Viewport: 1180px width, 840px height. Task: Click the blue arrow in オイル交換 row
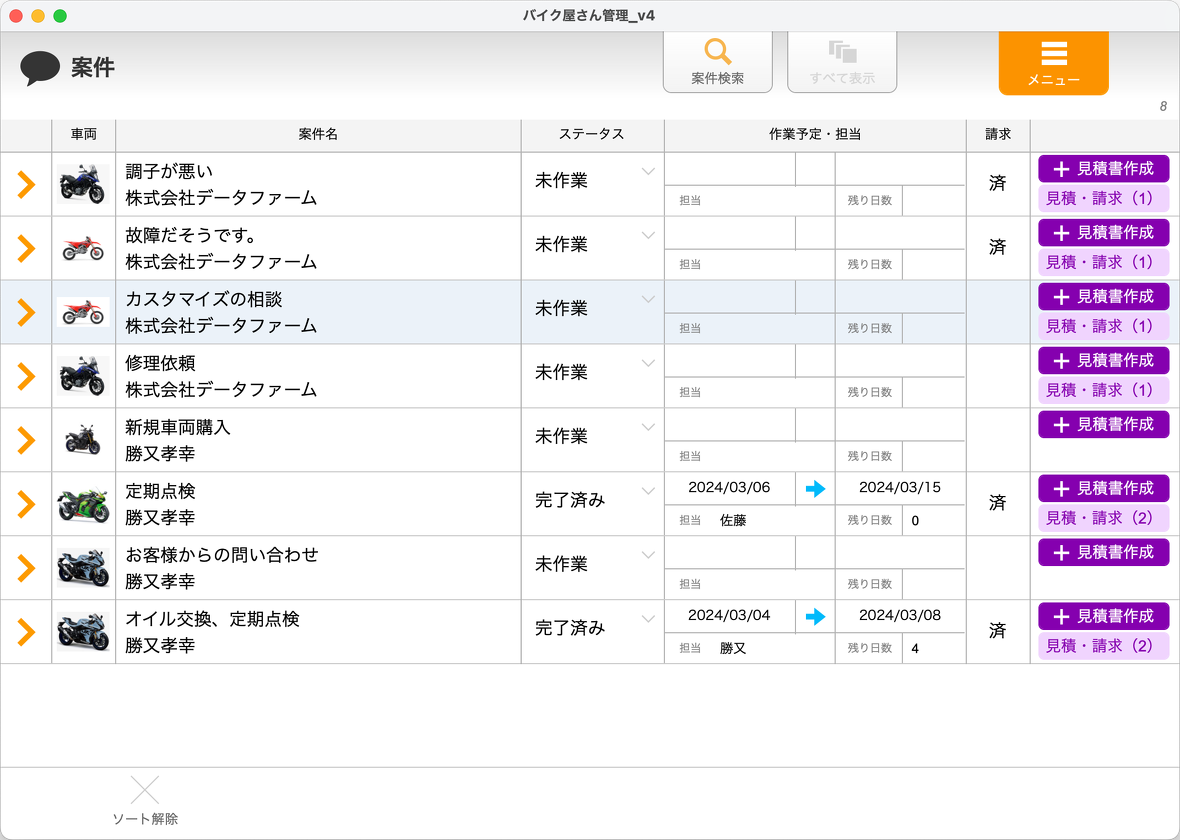[816, 616]
